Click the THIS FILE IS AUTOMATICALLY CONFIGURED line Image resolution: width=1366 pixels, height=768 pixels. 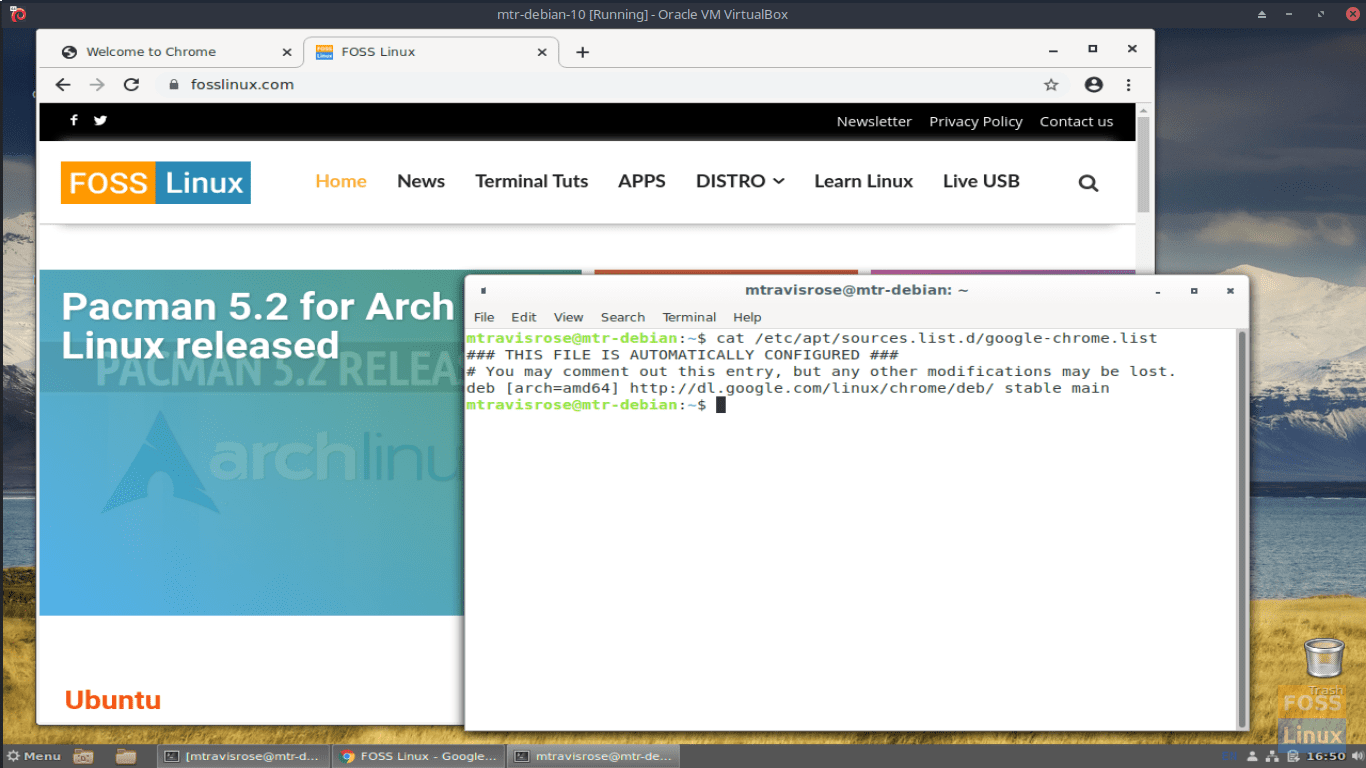pos(682,355)
